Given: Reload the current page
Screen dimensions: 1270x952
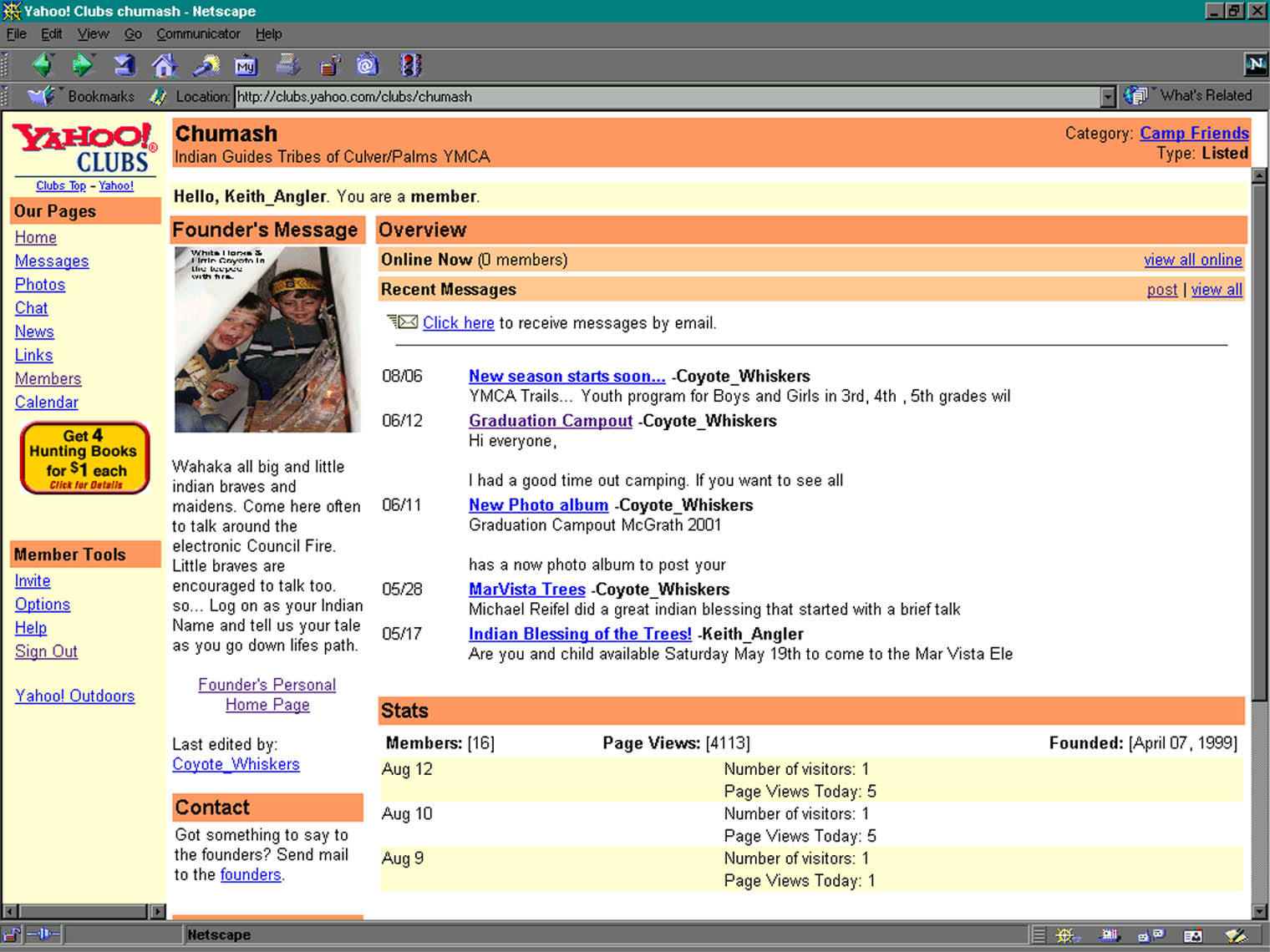Looking at the screenshot, I should click(124, 65).
